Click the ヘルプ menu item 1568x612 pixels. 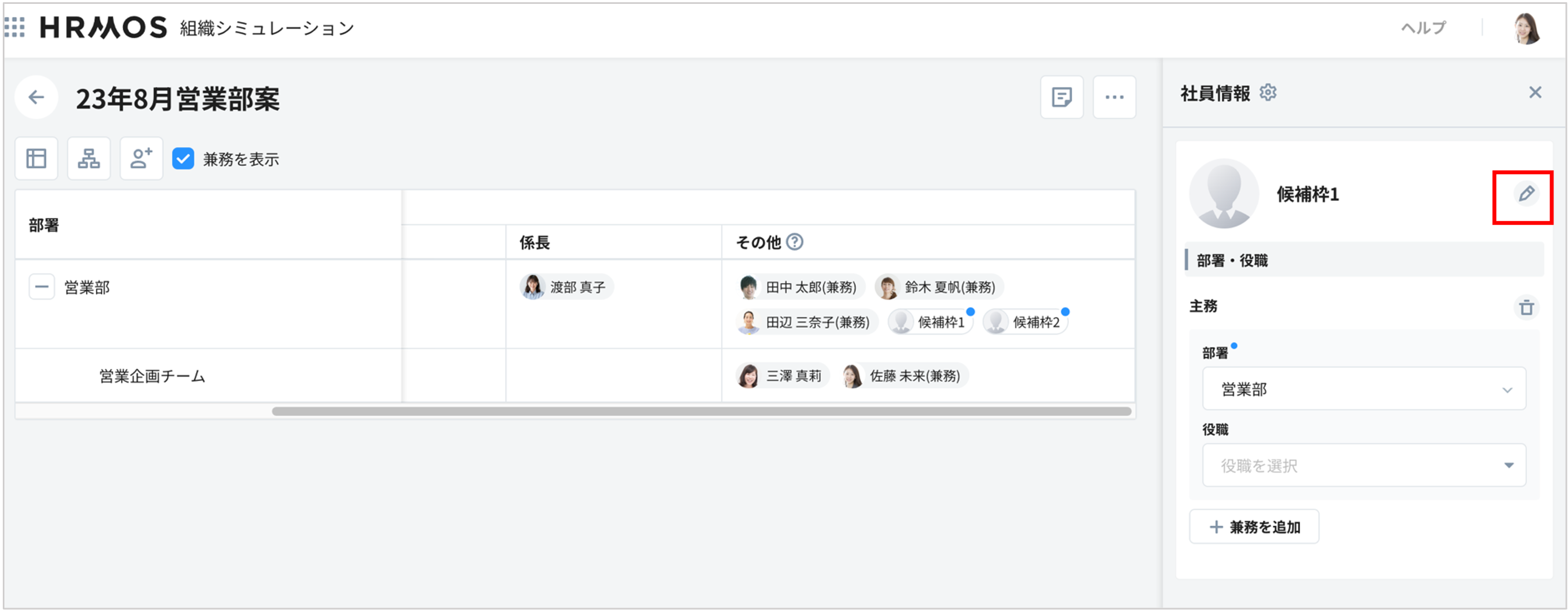(x=1423, y=27)
